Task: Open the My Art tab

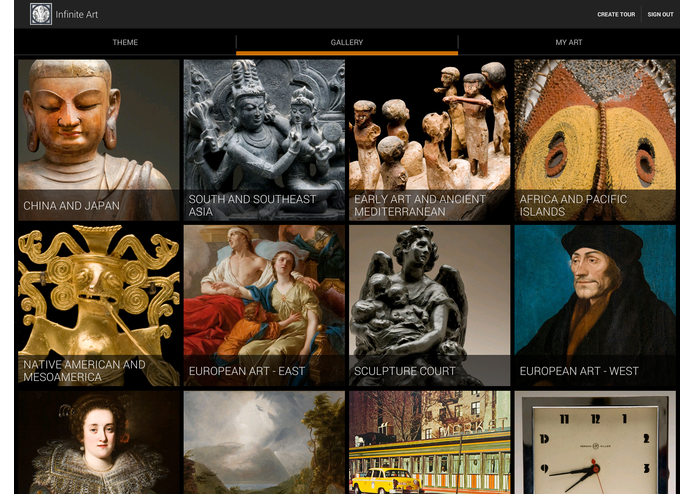Action: point(569,43)
